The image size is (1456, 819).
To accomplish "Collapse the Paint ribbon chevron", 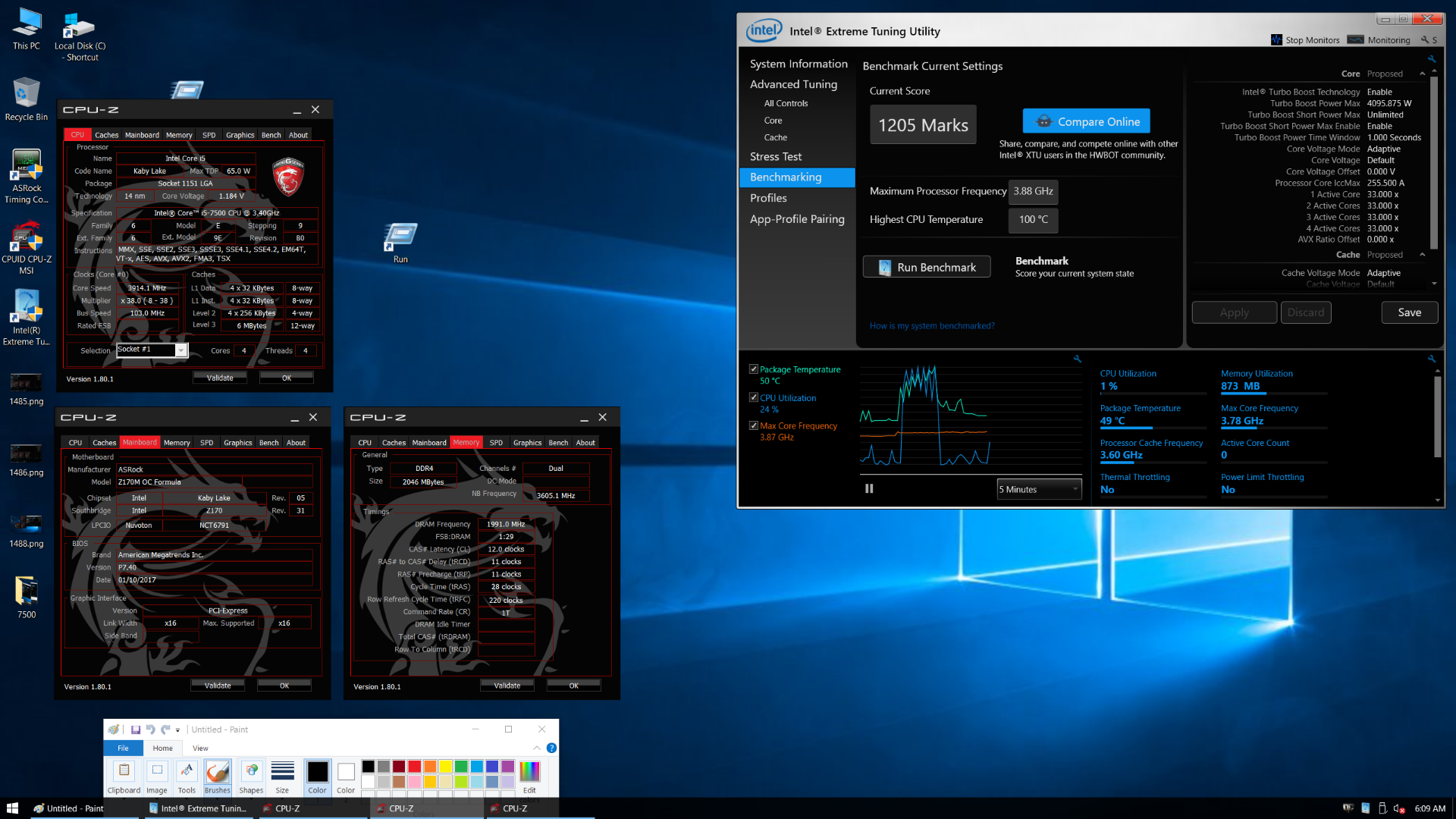I will (537, 748).
